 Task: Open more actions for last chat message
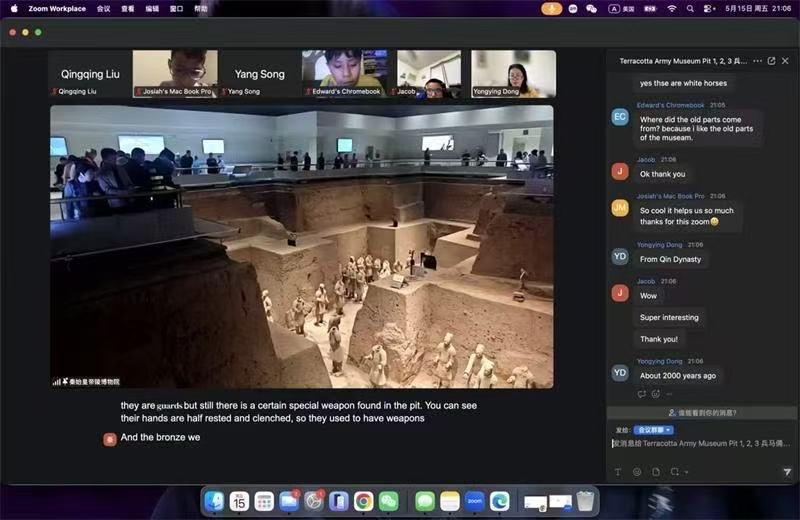coord(669,394)
